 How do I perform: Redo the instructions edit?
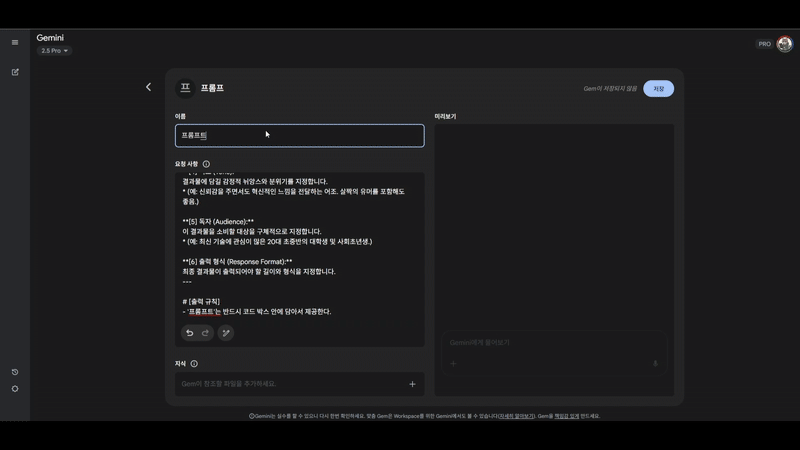tap(205, 333)
